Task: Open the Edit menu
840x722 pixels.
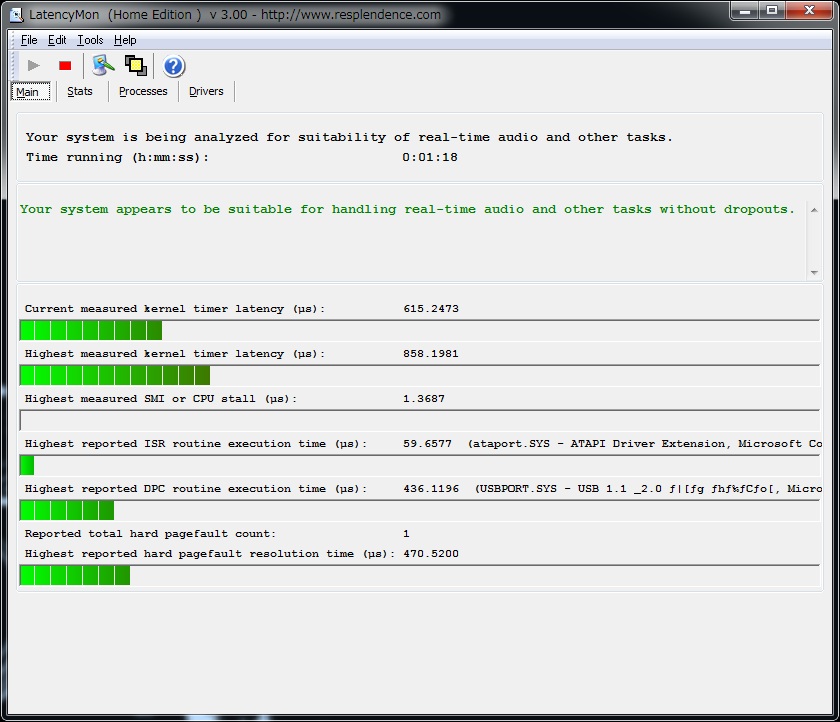Action: [x=57, y=40]
